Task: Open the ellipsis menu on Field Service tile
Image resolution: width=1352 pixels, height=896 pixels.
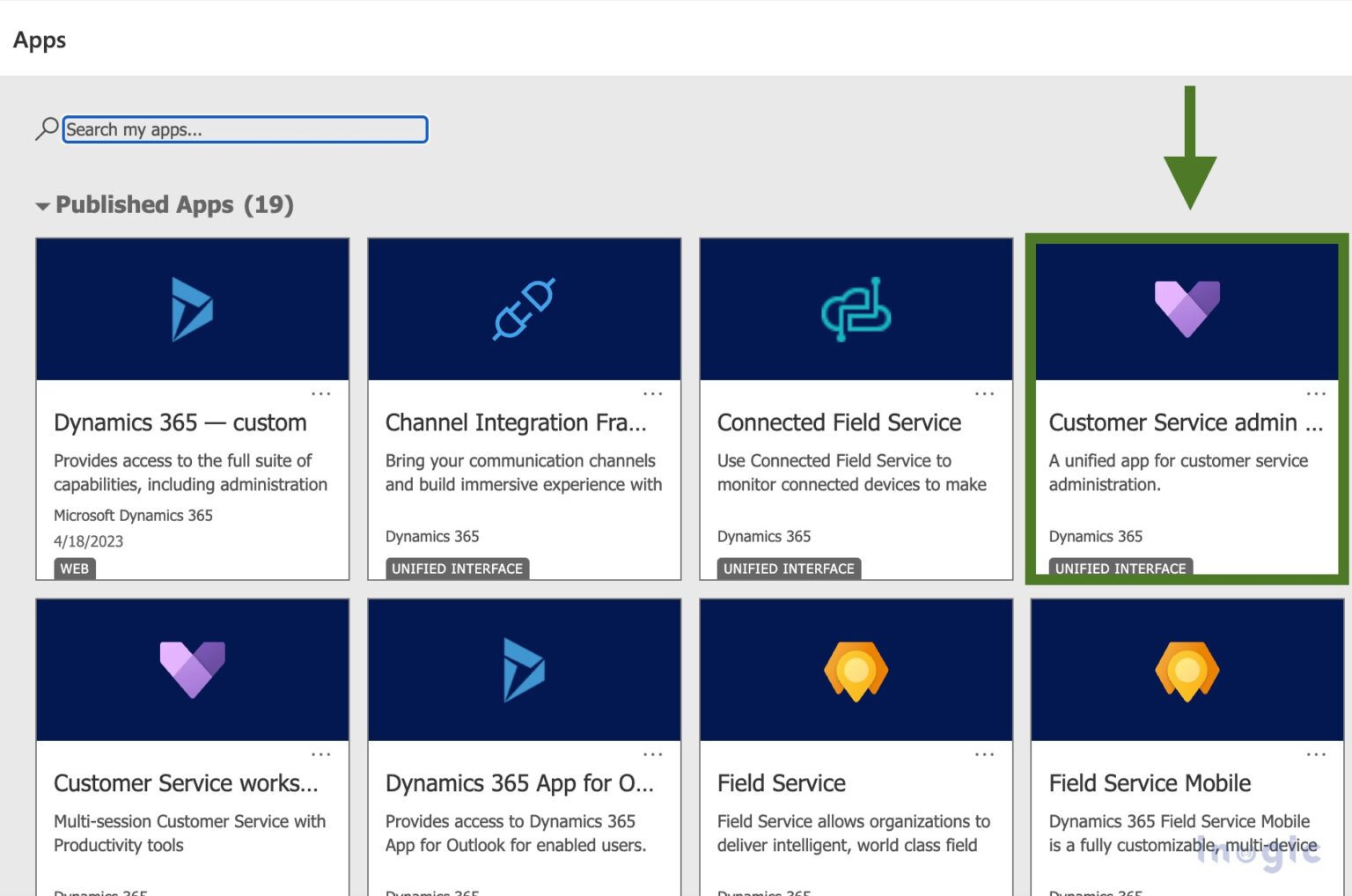Action: [984, 754]
